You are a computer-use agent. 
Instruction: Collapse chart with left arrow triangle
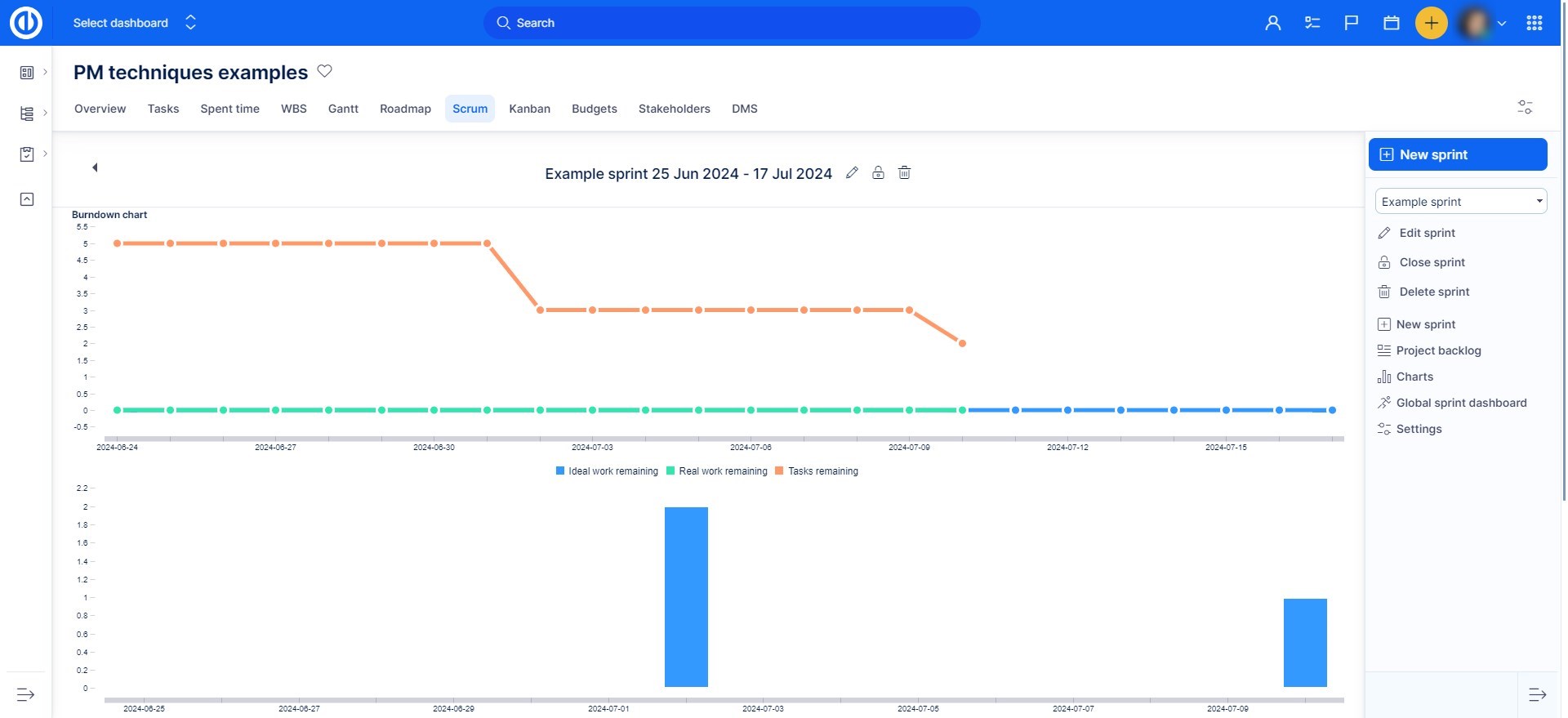point(95,167)
